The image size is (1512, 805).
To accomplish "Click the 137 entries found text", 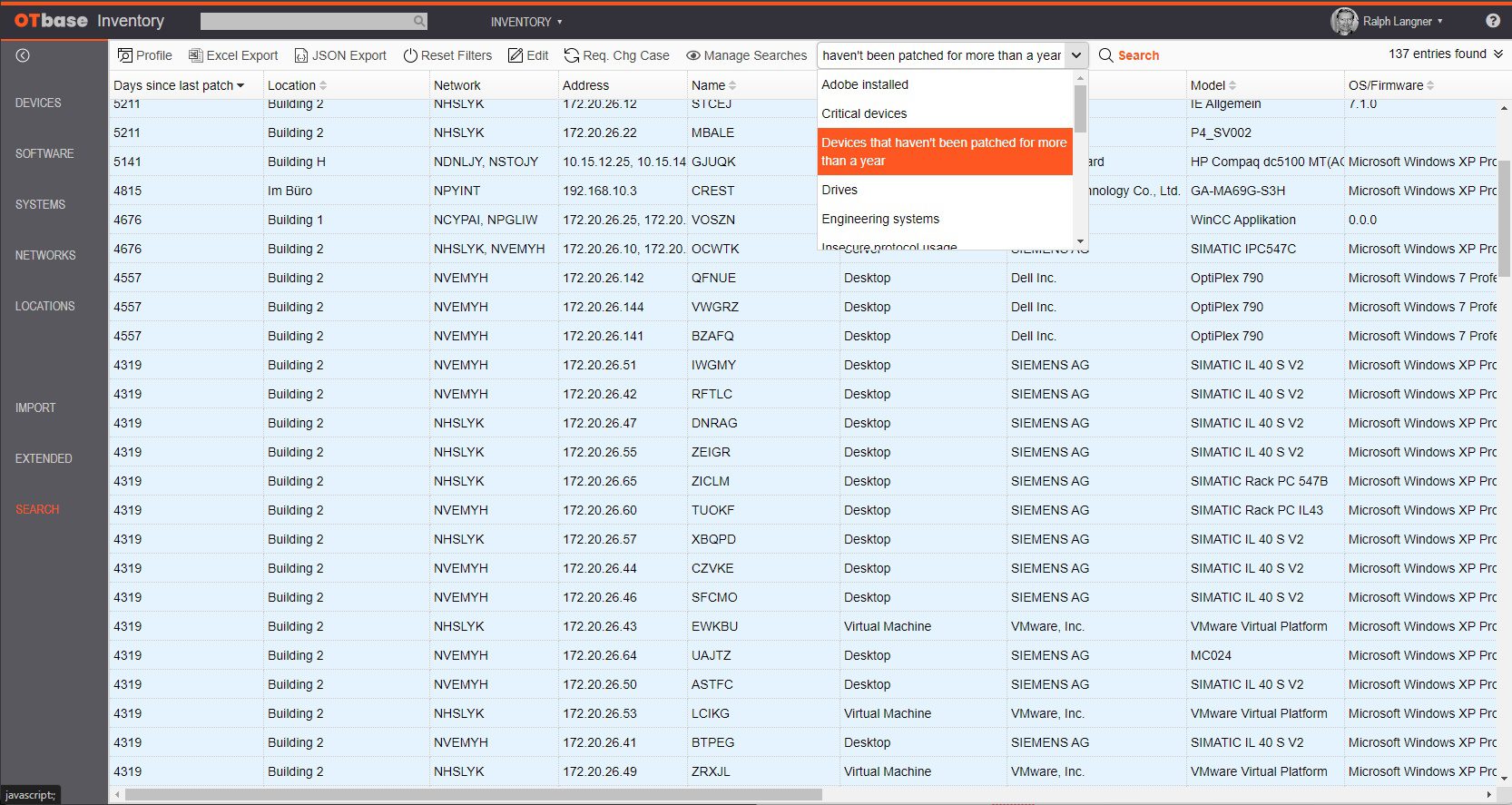I will (1438, 54).
